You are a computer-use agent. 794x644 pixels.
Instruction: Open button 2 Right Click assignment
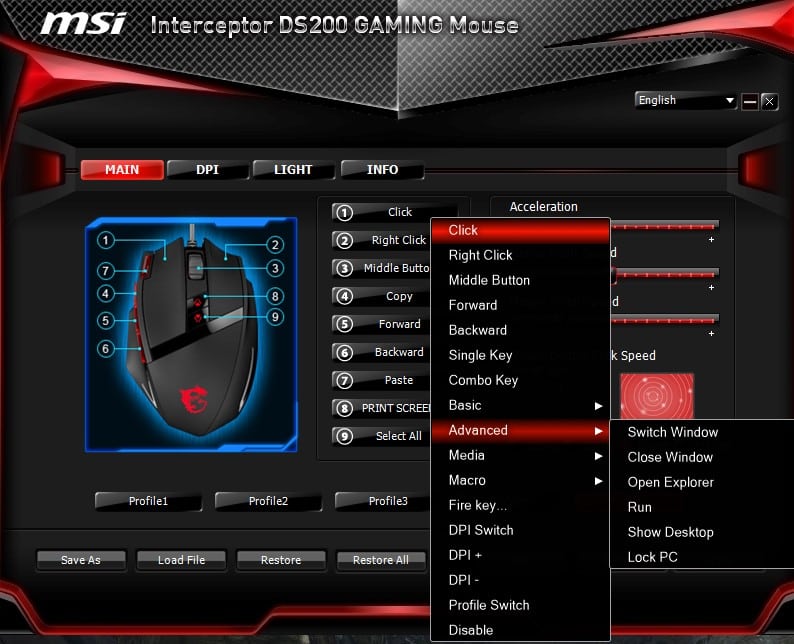[382, 240]
